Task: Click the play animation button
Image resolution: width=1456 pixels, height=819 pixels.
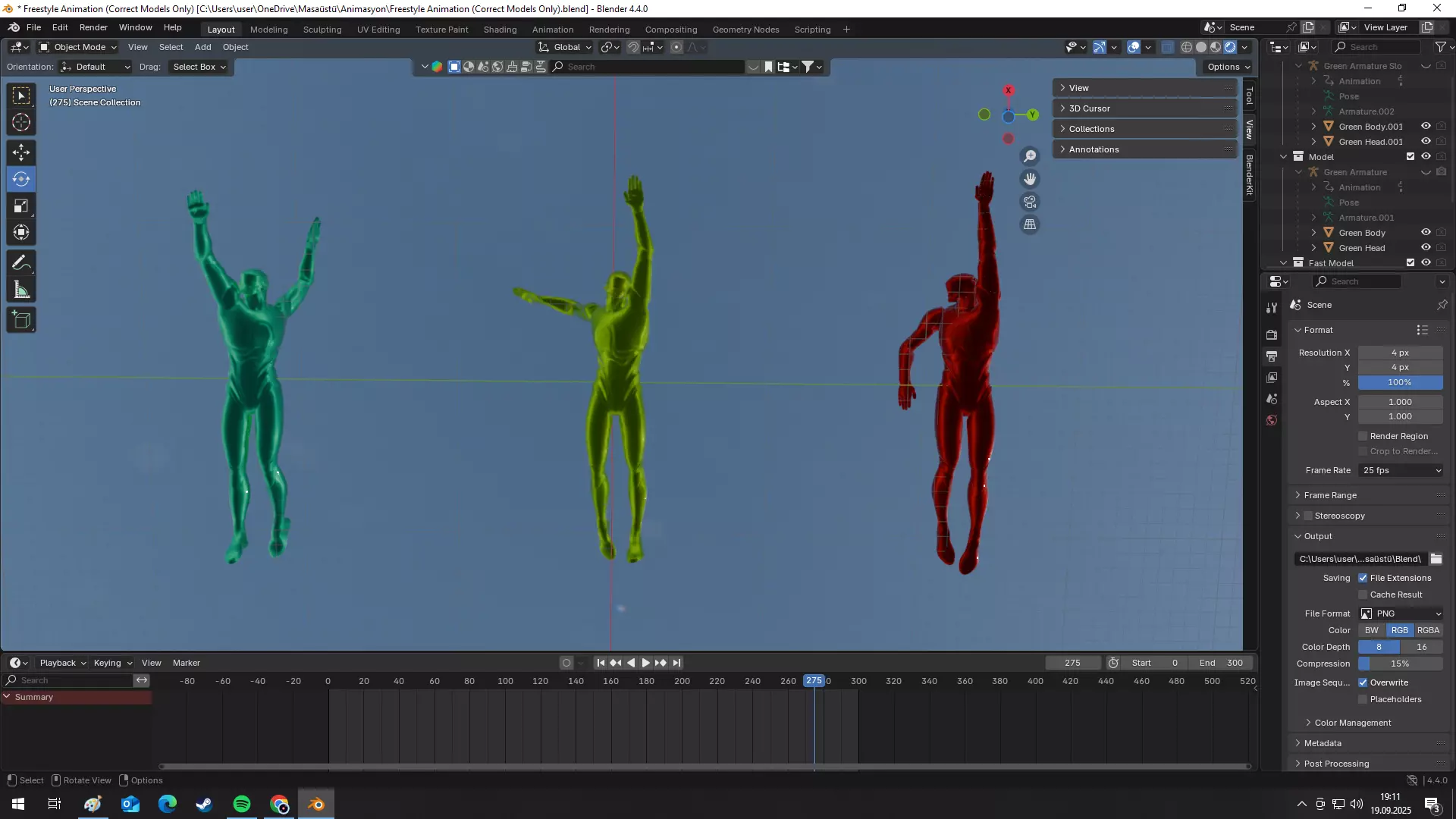Action: (646, 663)
